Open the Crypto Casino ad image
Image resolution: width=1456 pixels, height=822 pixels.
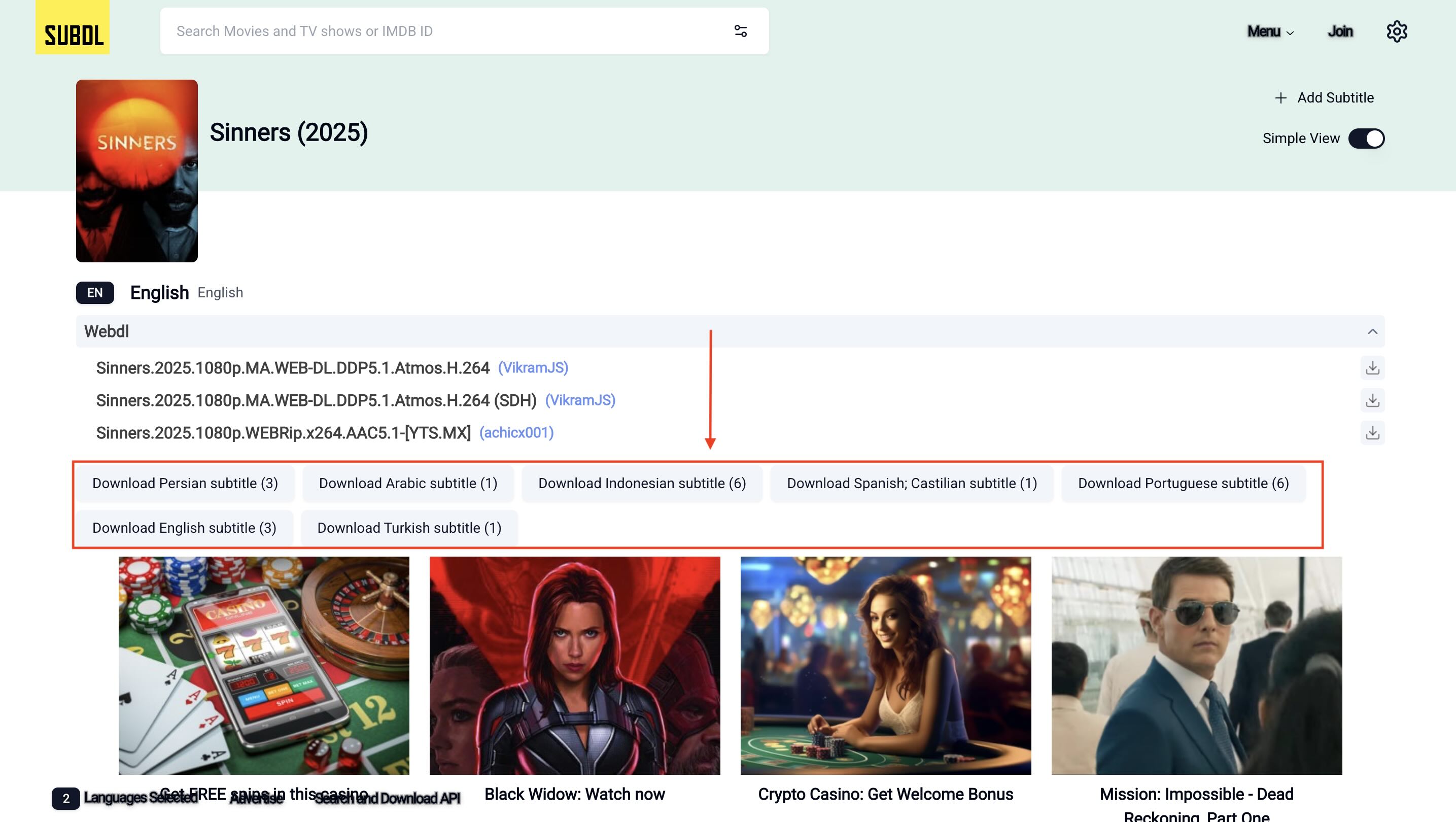coord(886,665)
